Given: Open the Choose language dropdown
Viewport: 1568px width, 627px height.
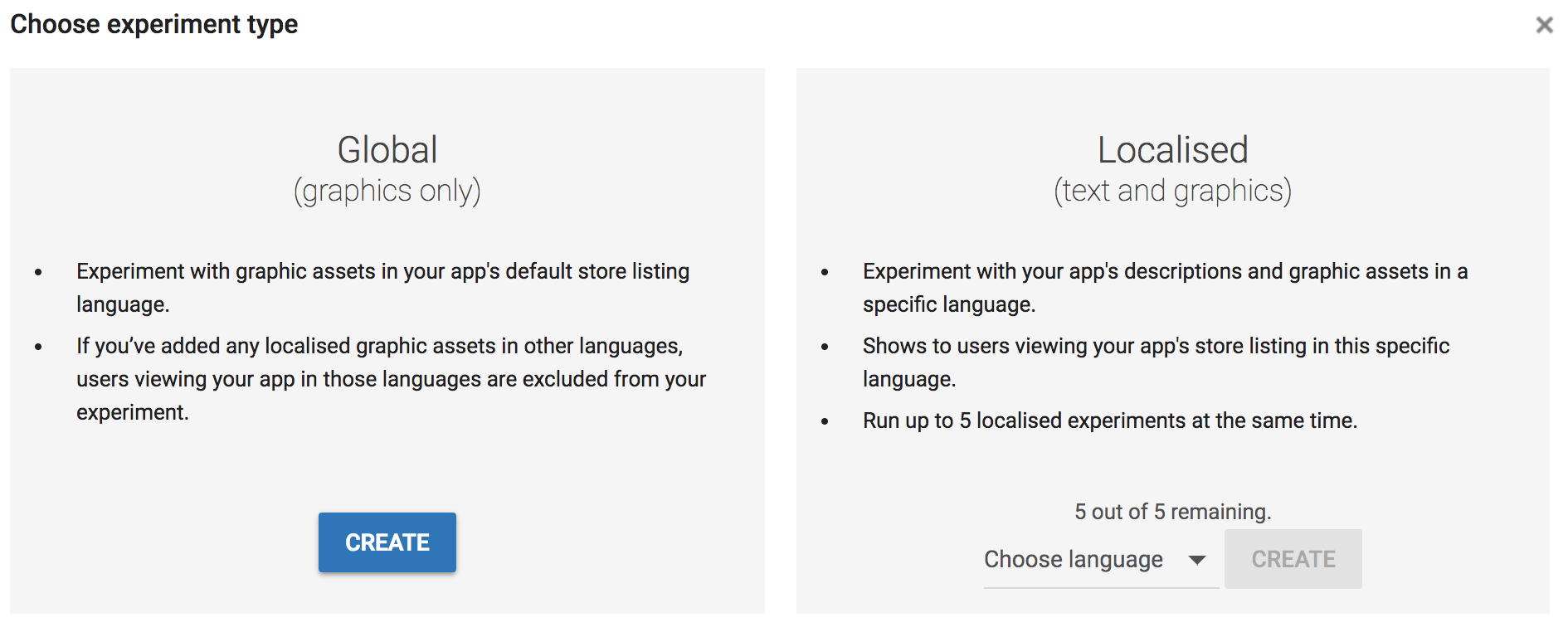Looking at the screenshot, I should [1101, 560].
